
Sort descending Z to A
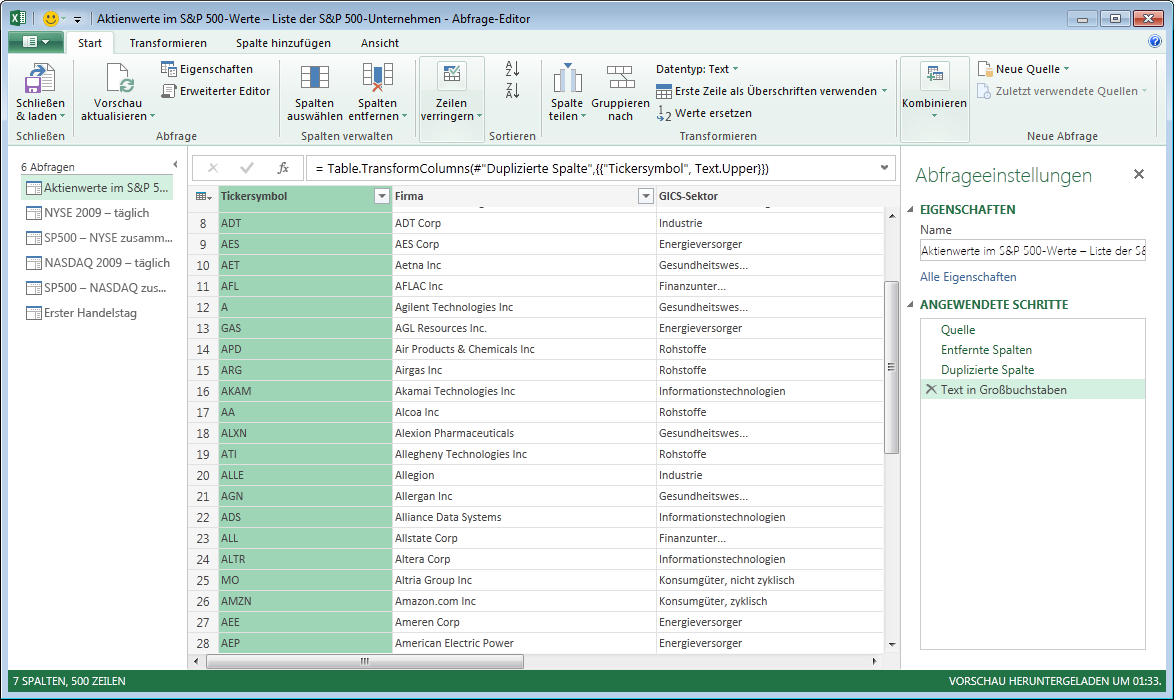point(512,91)
